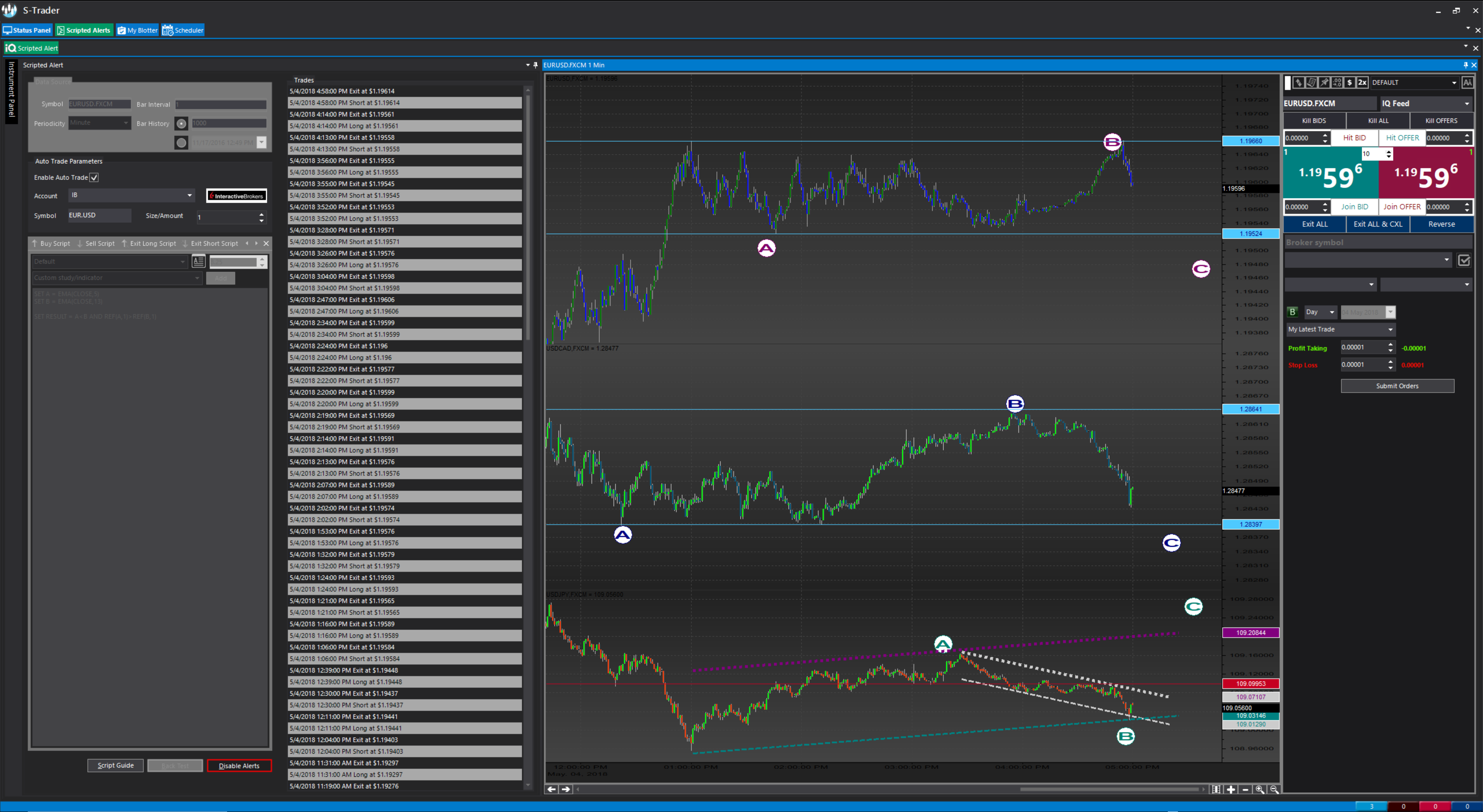Click the up/down arrows icon in trade toolbar
Screen dimensions: 1483x812
point(1299,82)
